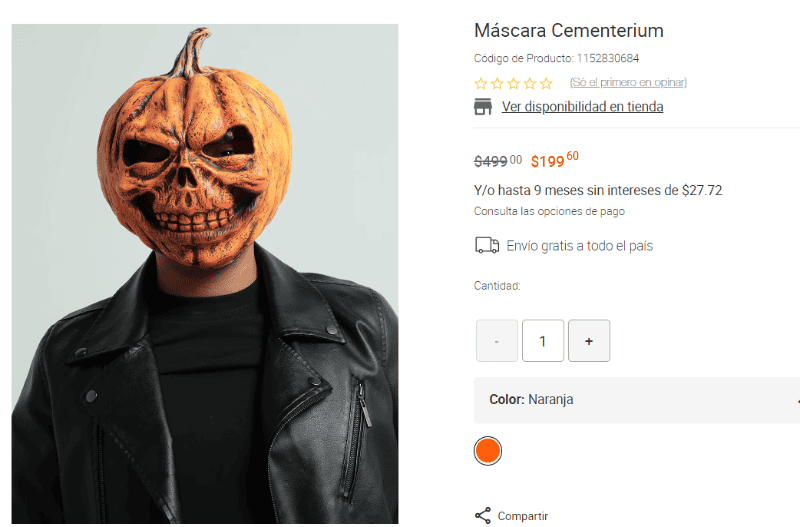This screenshot has width=800, height=527.
Task: Choose the fourth rating star
Action: [529, 83]
